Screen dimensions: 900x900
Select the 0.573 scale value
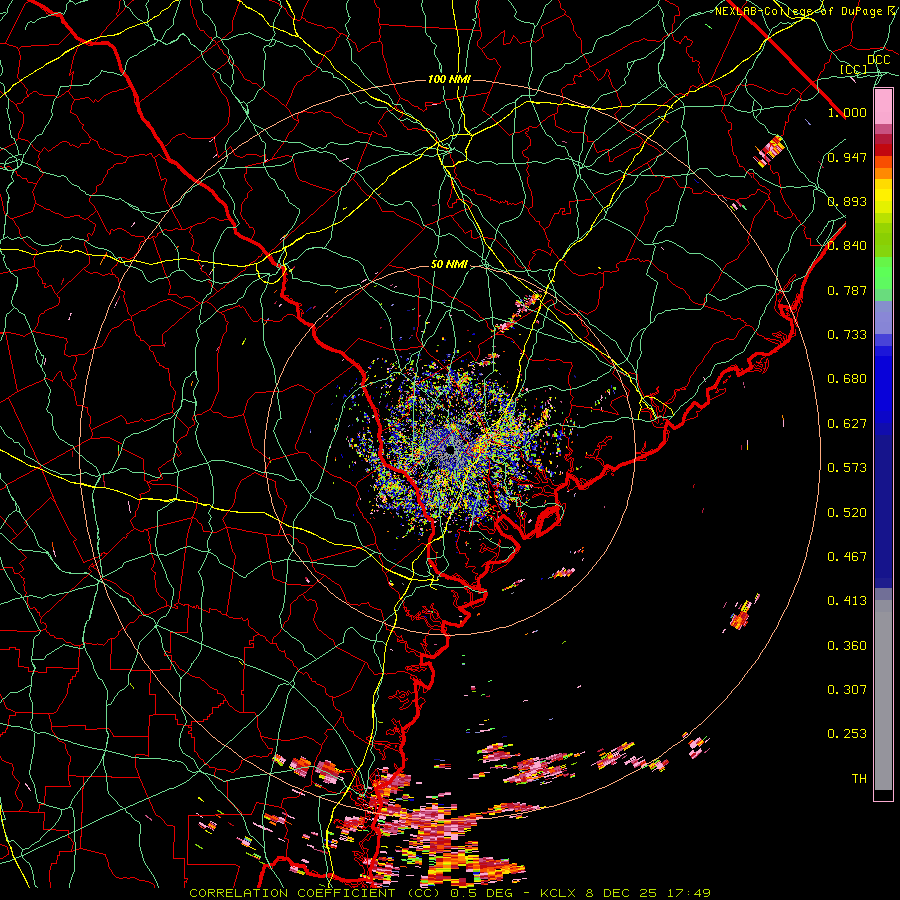847,468
